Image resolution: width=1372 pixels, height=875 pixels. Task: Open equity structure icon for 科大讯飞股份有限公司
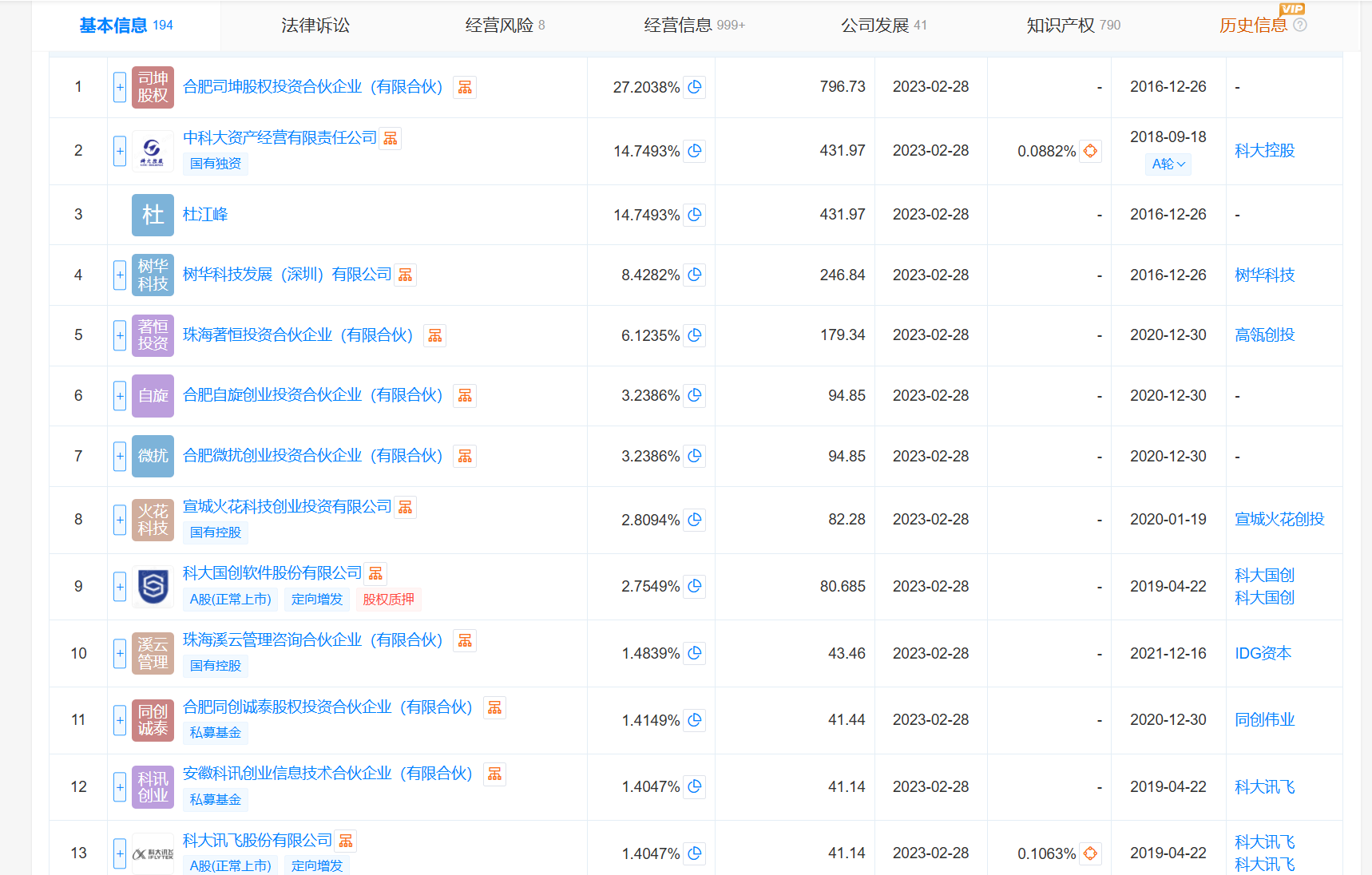[x=346, y=841]
